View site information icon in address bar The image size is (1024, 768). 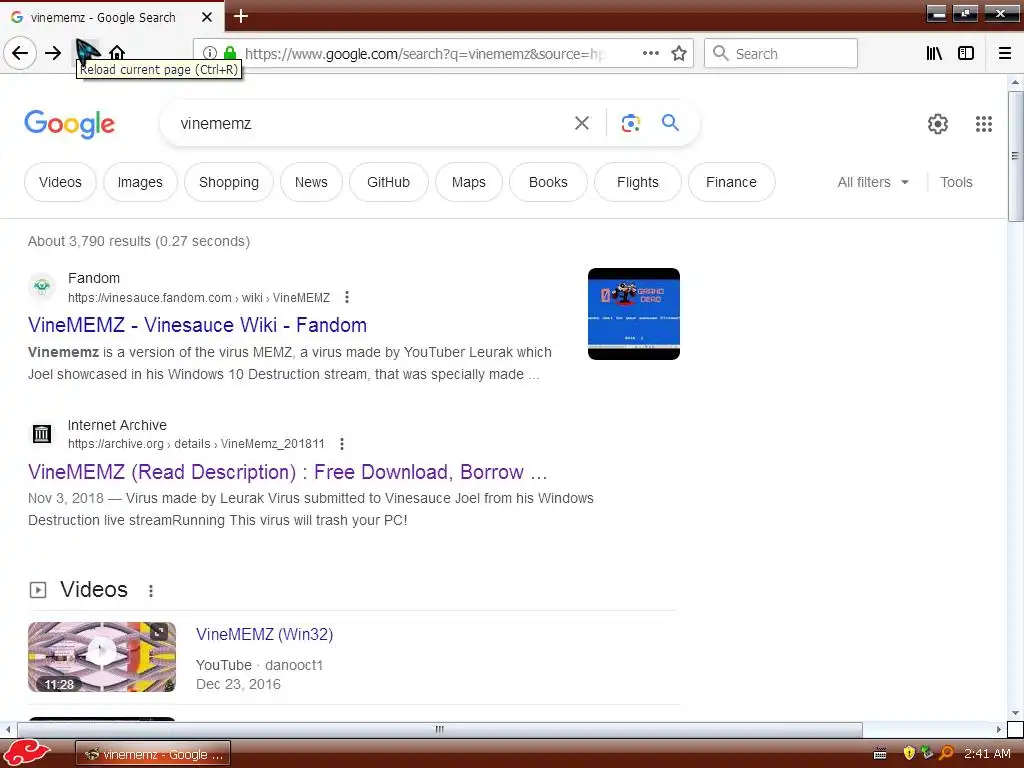point(210,53)
